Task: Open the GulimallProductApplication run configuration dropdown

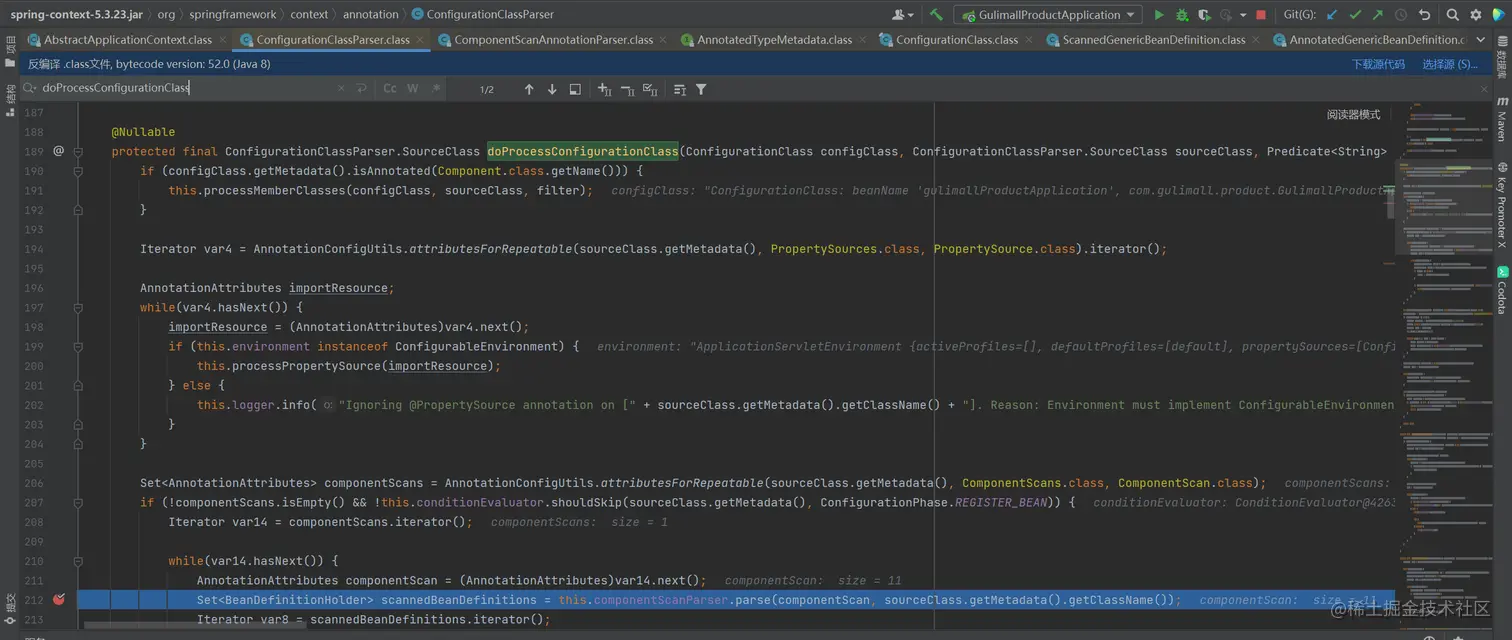Action: click(1048, 15)
